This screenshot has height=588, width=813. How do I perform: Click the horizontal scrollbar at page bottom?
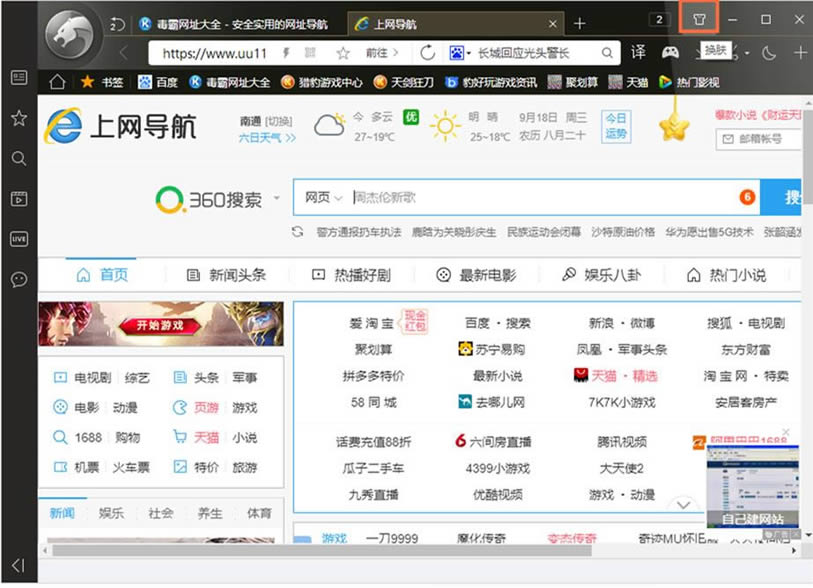[320, 550]
